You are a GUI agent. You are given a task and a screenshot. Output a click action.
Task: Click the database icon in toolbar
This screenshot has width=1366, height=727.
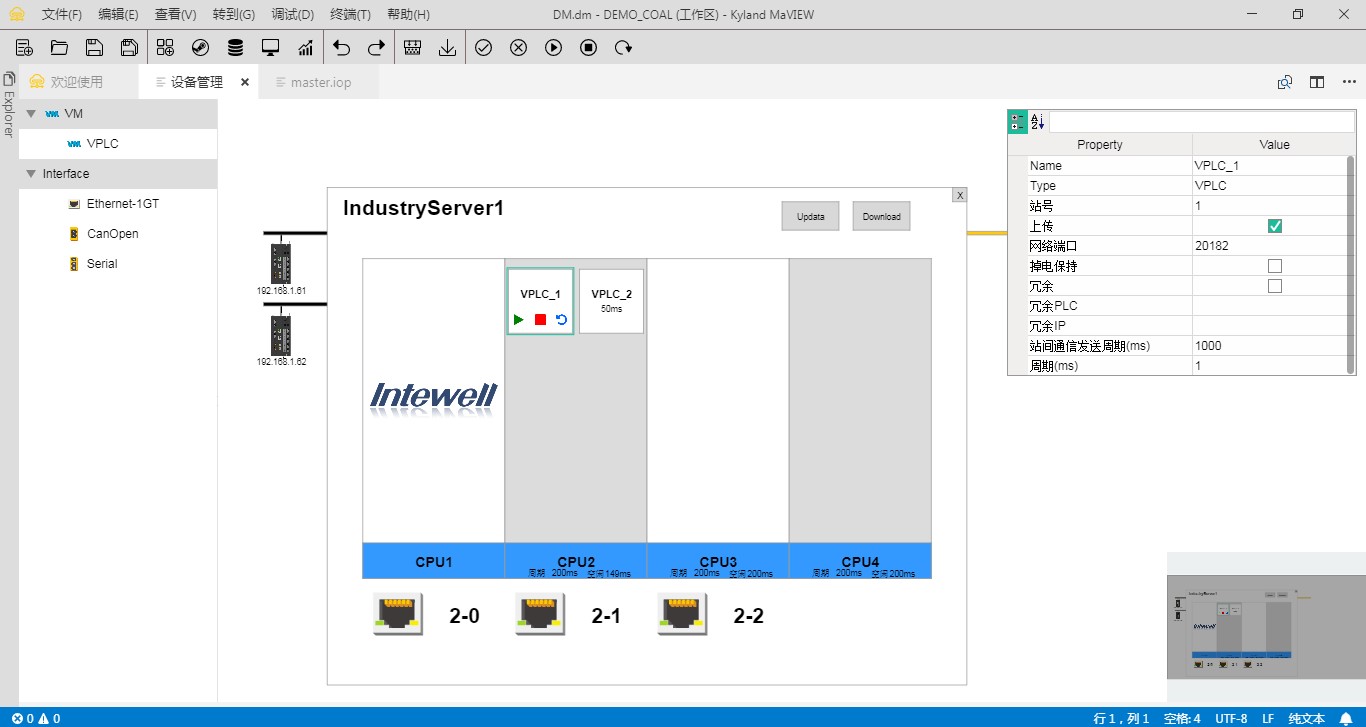[x=235, y=48]
